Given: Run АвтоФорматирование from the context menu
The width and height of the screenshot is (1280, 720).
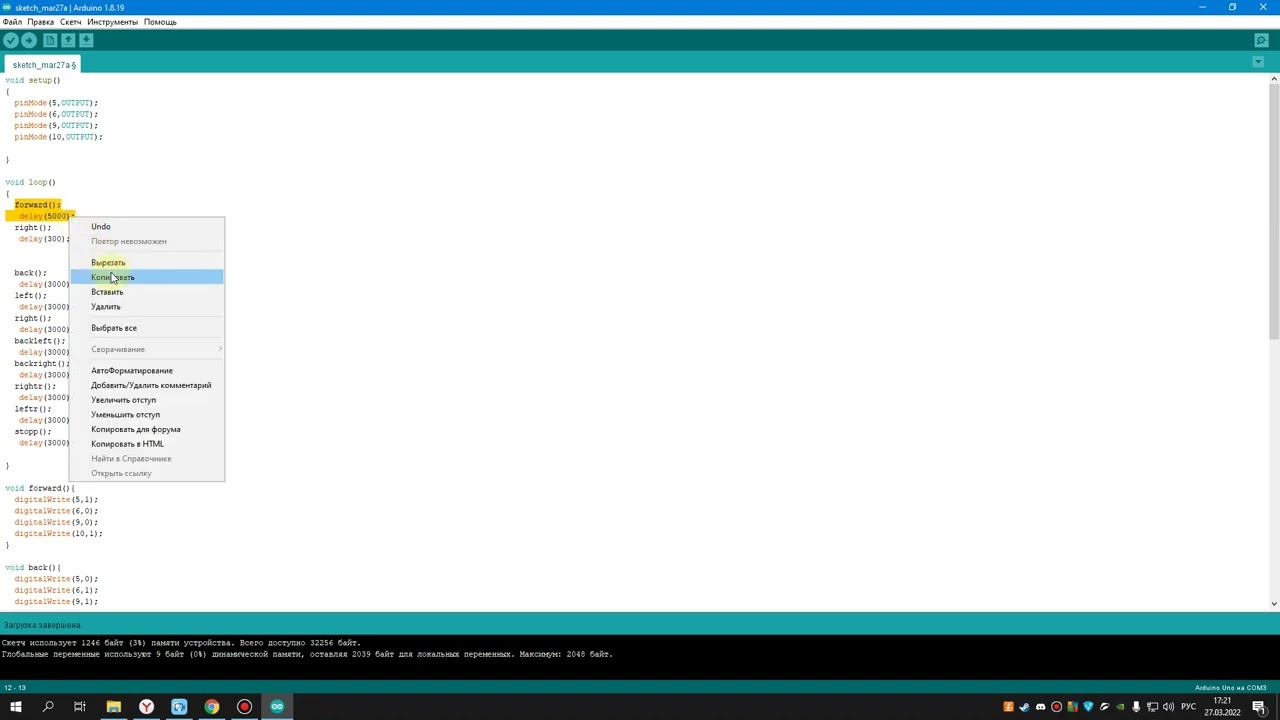Looking at the screenshot, I should click(147, 371).
